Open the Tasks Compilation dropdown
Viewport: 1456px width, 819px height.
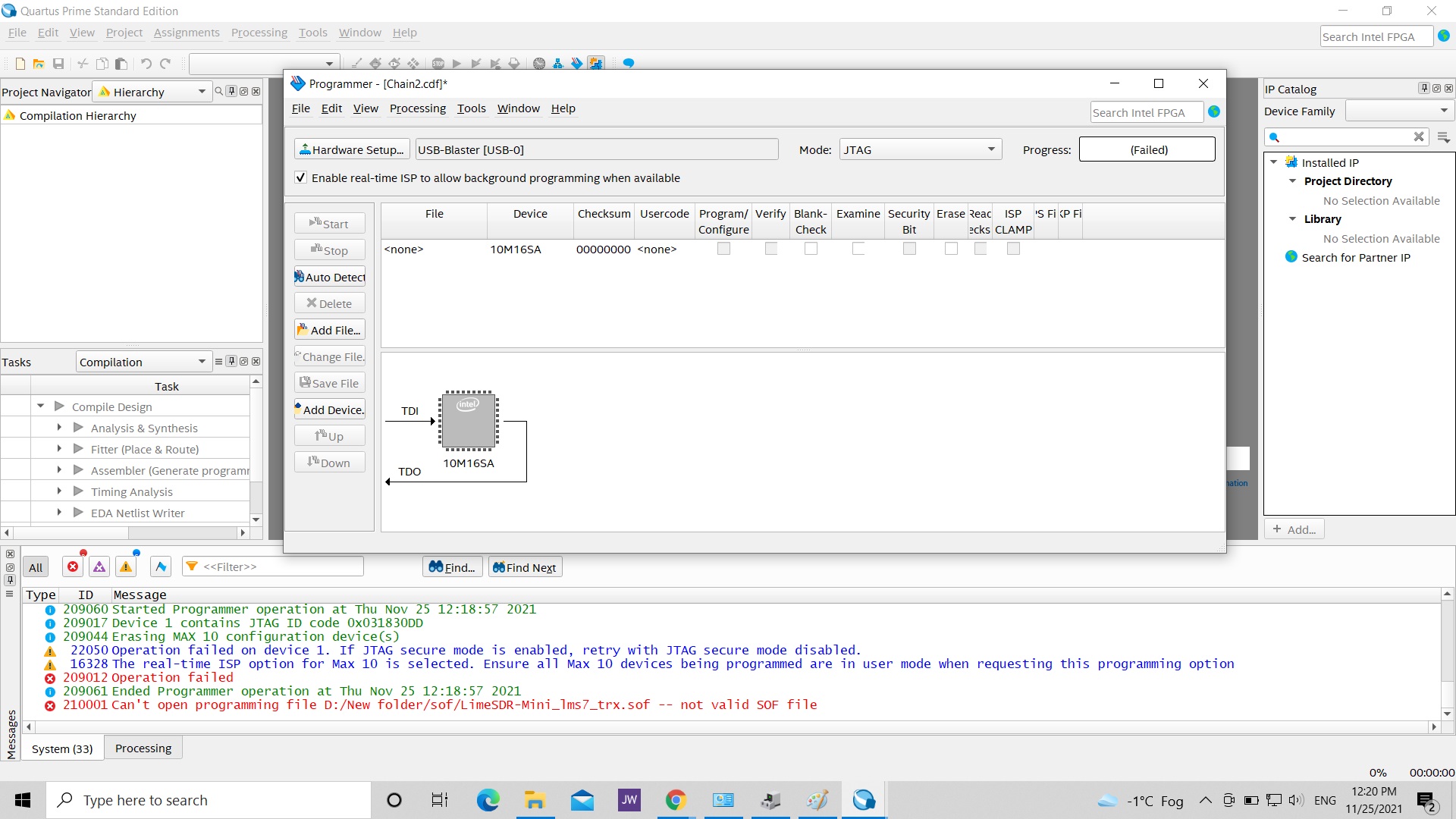pos(143,362)
